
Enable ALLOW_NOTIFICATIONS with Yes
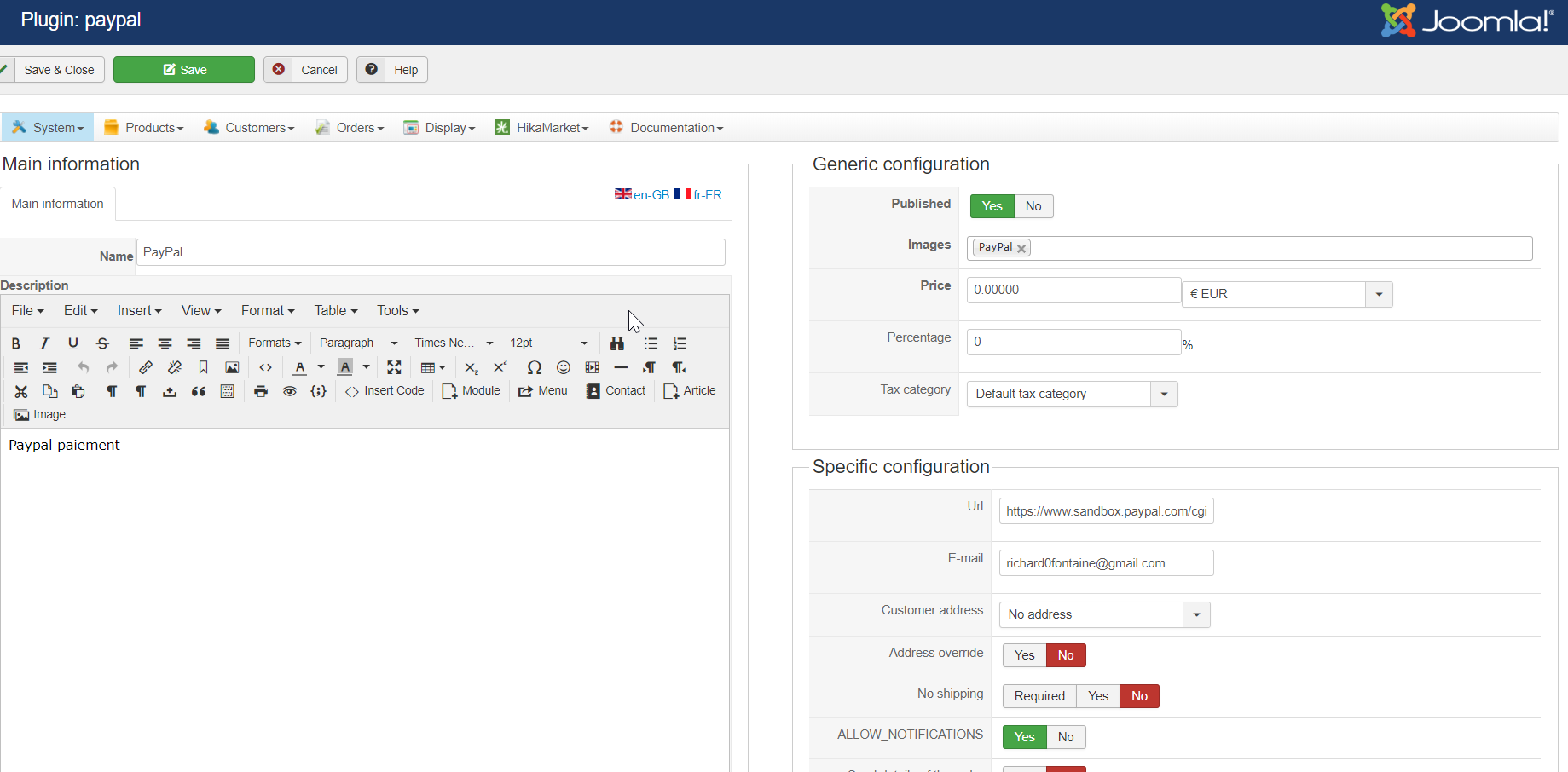tap(1024, 737)
